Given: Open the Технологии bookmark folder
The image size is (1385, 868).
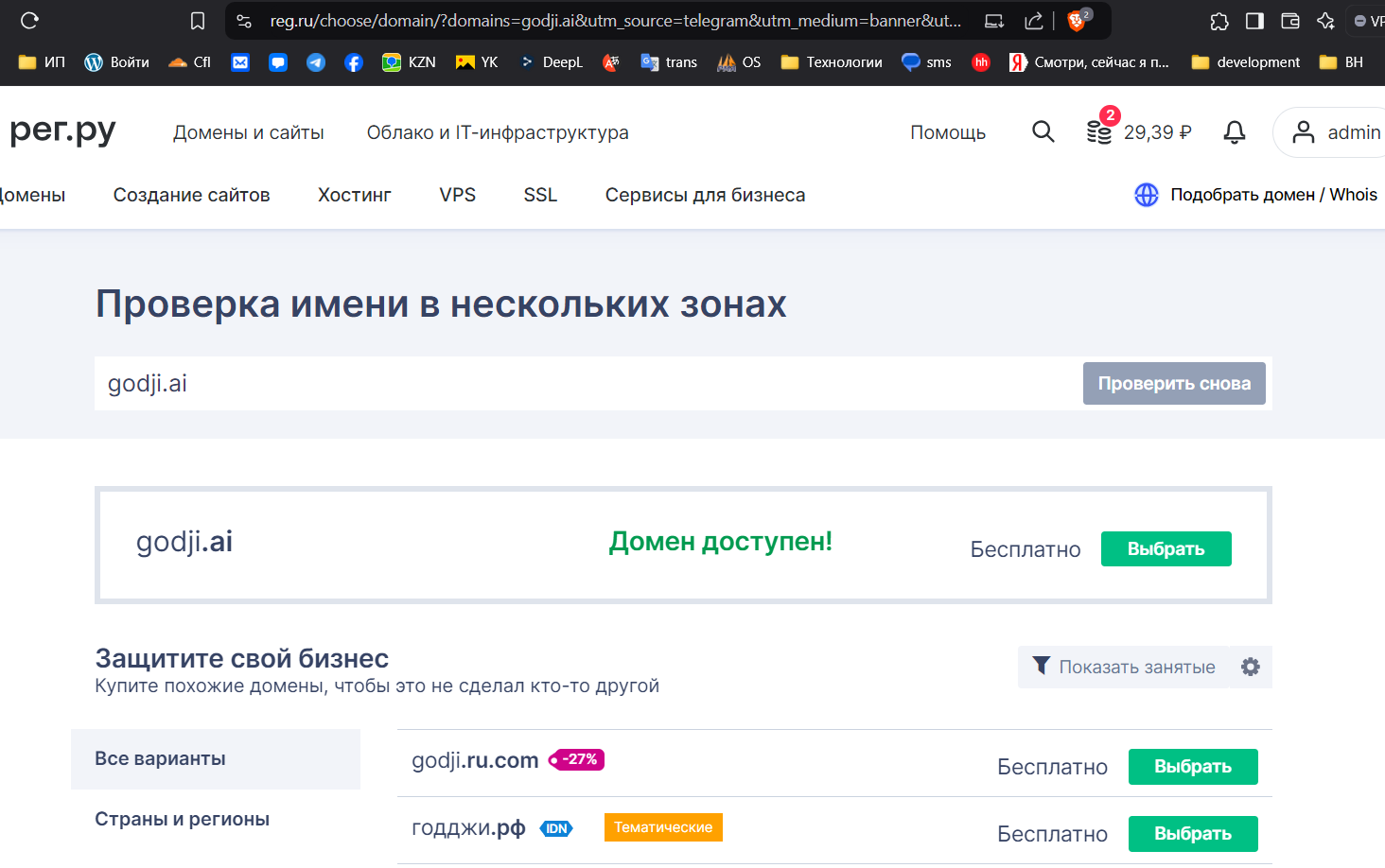Looking at the screenshot, I should pyautogui.click(x=832, y=62).
